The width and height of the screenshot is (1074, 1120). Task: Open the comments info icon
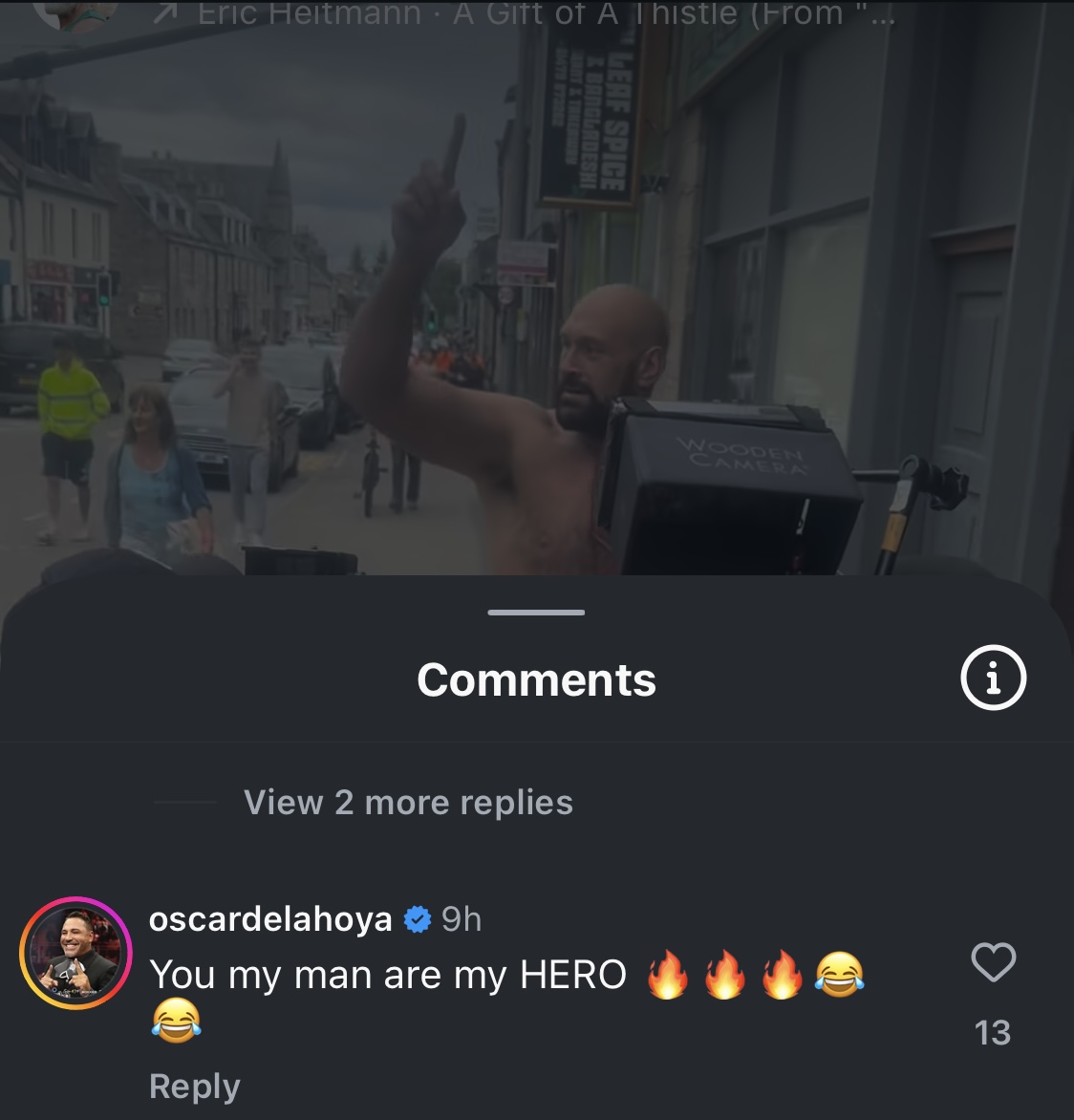pos(994,678)
